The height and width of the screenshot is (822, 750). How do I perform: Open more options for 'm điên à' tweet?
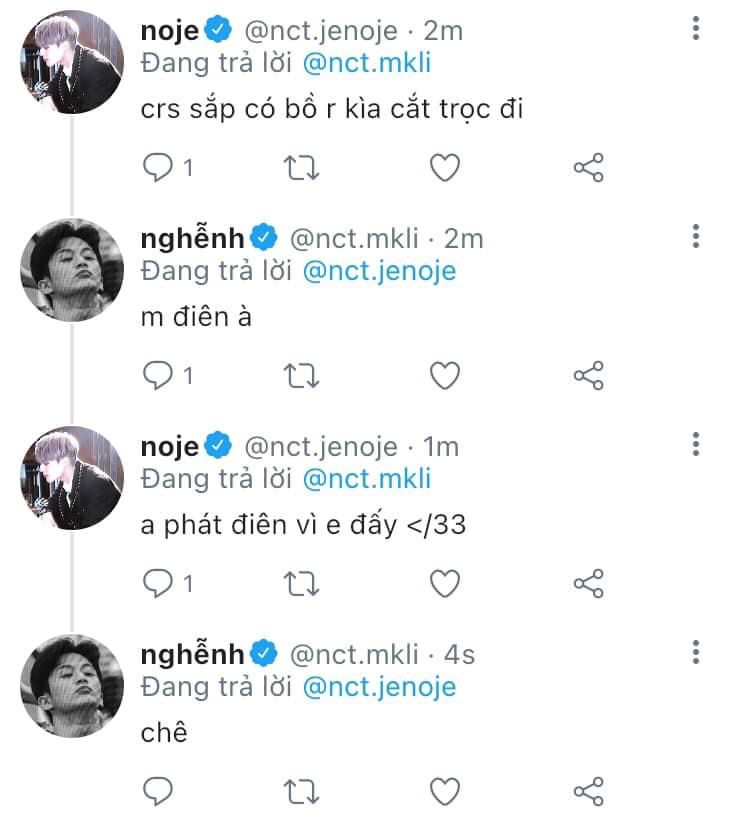click(695, 236)
